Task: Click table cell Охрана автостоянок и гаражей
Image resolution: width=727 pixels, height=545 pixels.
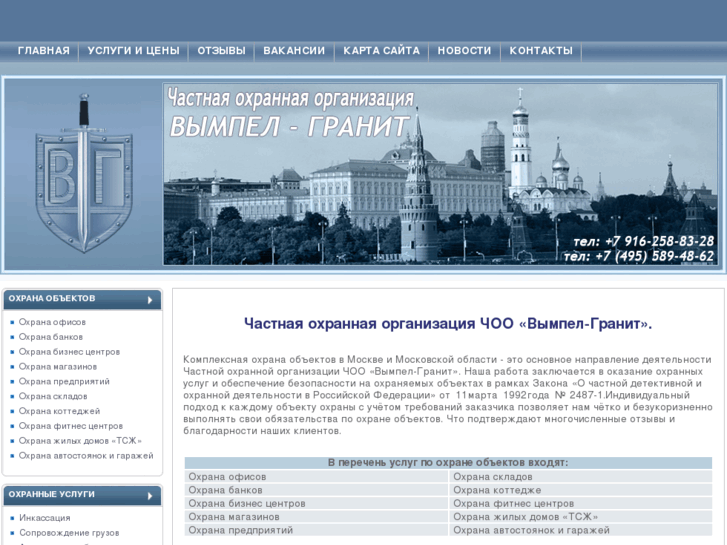Action: [580, 530]
